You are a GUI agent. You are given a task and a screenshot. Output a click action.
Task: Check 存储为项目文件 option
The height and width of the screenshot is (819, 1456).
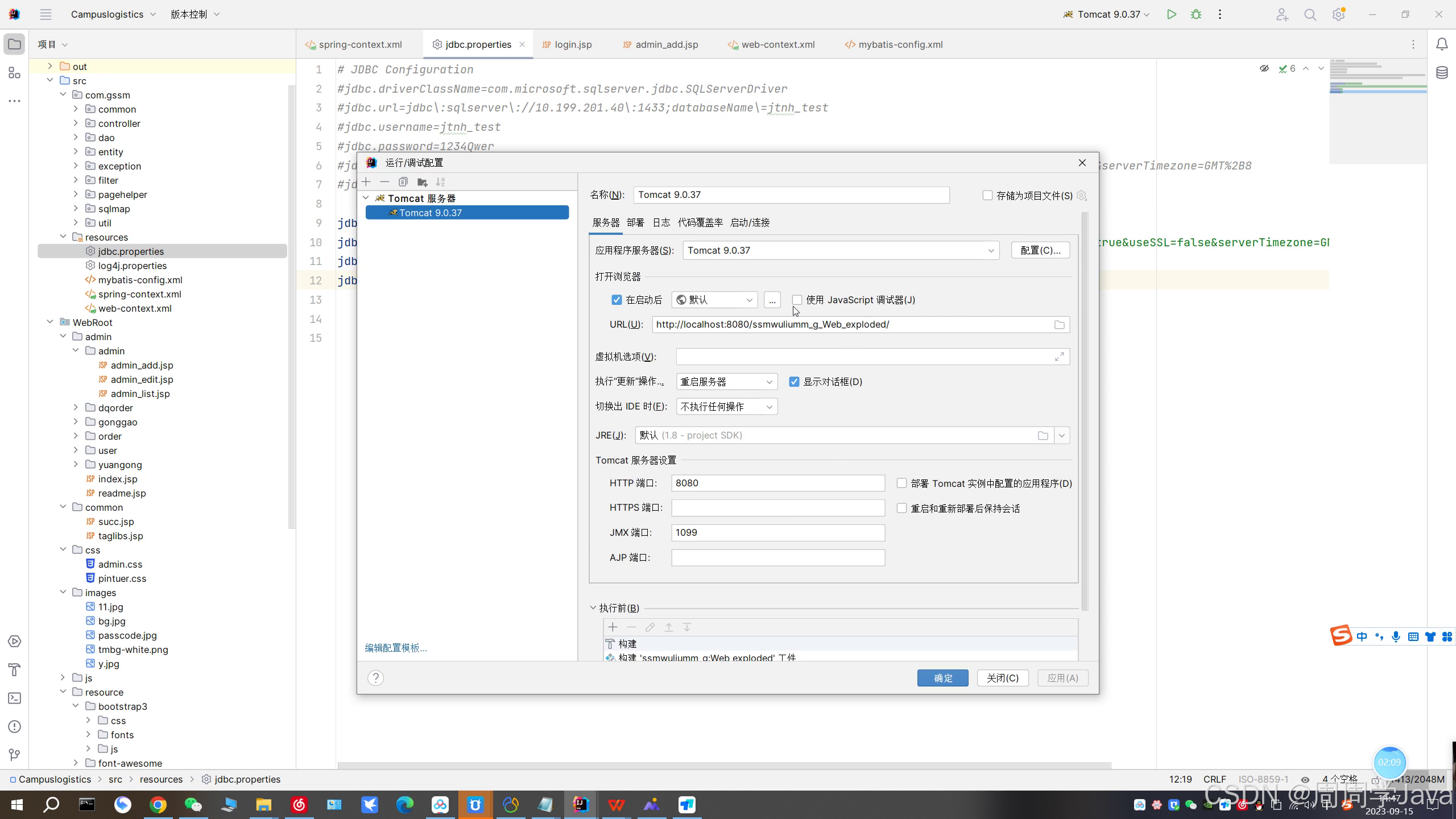click(987, 196)
